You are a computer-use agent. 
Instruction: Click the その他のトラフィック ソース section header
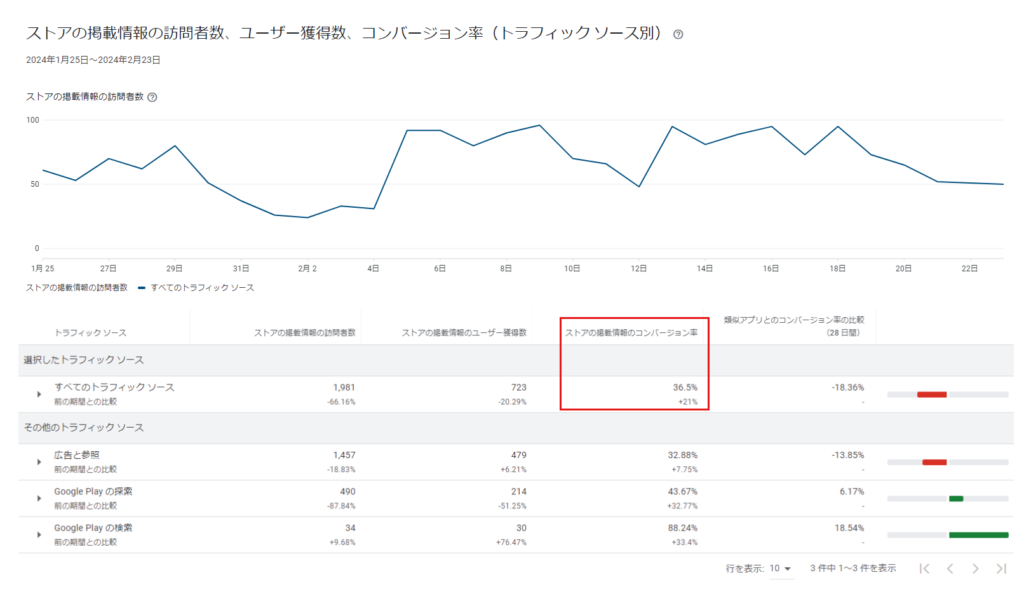[x=84, y=428]
